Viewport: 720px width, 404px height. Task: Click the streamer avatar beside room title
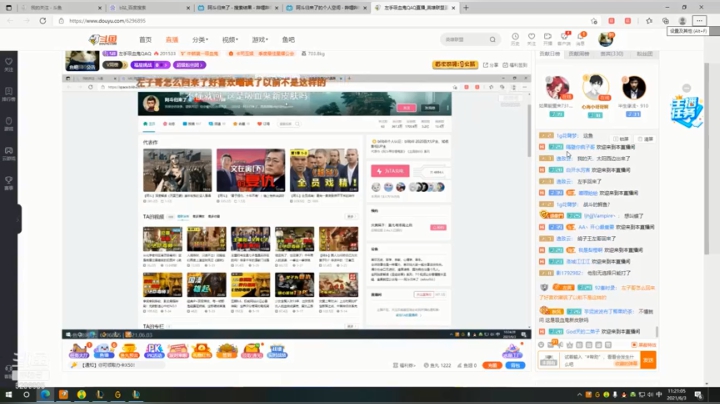point(82,61)
